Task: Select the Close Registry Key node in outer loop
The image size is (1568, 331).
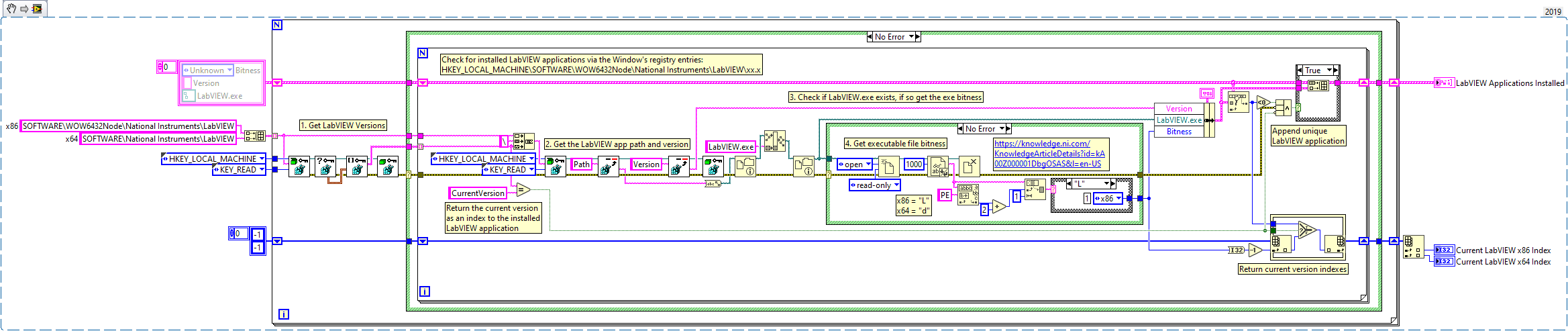Action: (387, 166)
